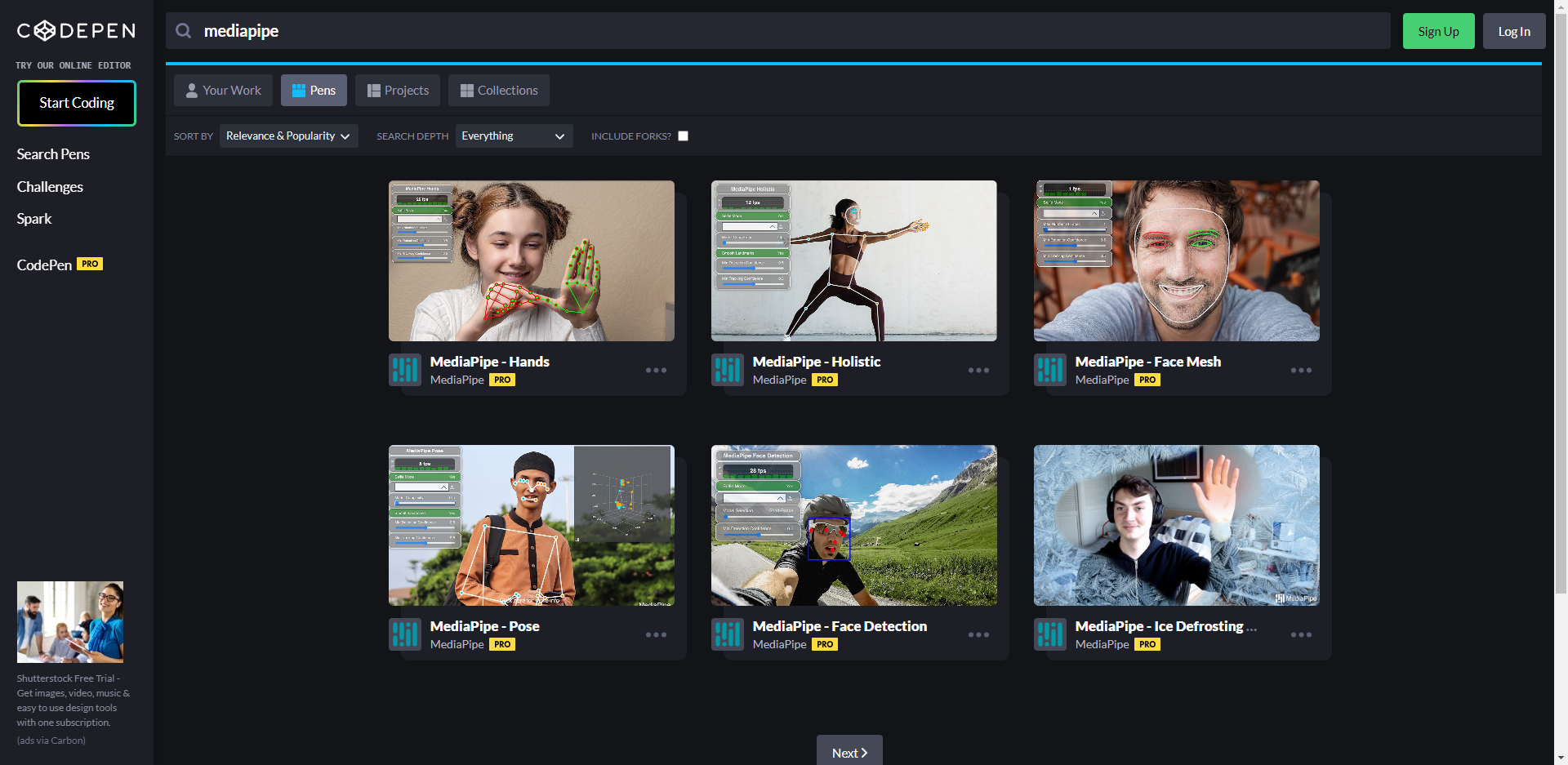Open more options for MediaPipe - Face Mesh
This screenshot has height=765, width=1568.
(1301, 371)
